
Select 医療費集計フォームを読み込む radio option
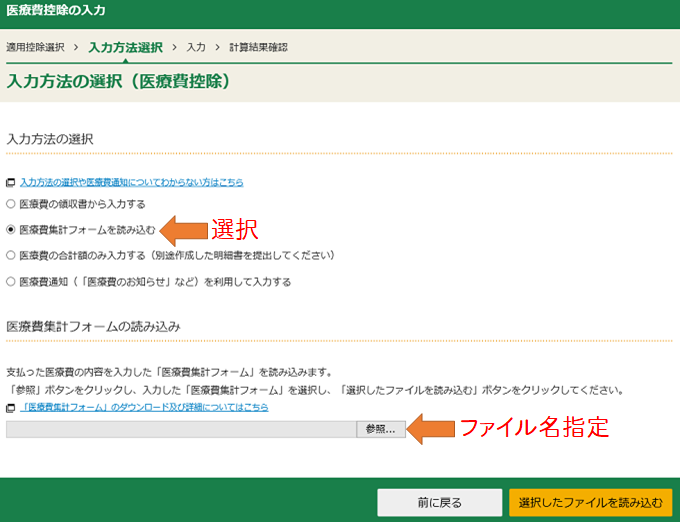coord(11,230)
